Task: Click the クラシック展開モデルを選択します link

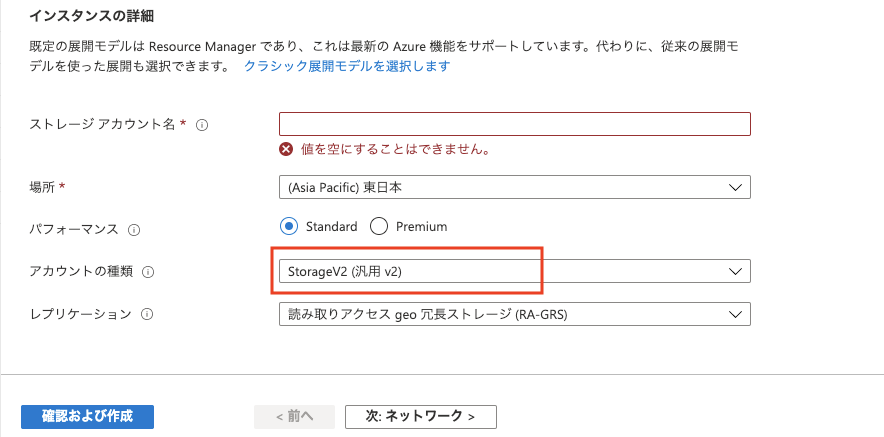Action: [347, 66]
